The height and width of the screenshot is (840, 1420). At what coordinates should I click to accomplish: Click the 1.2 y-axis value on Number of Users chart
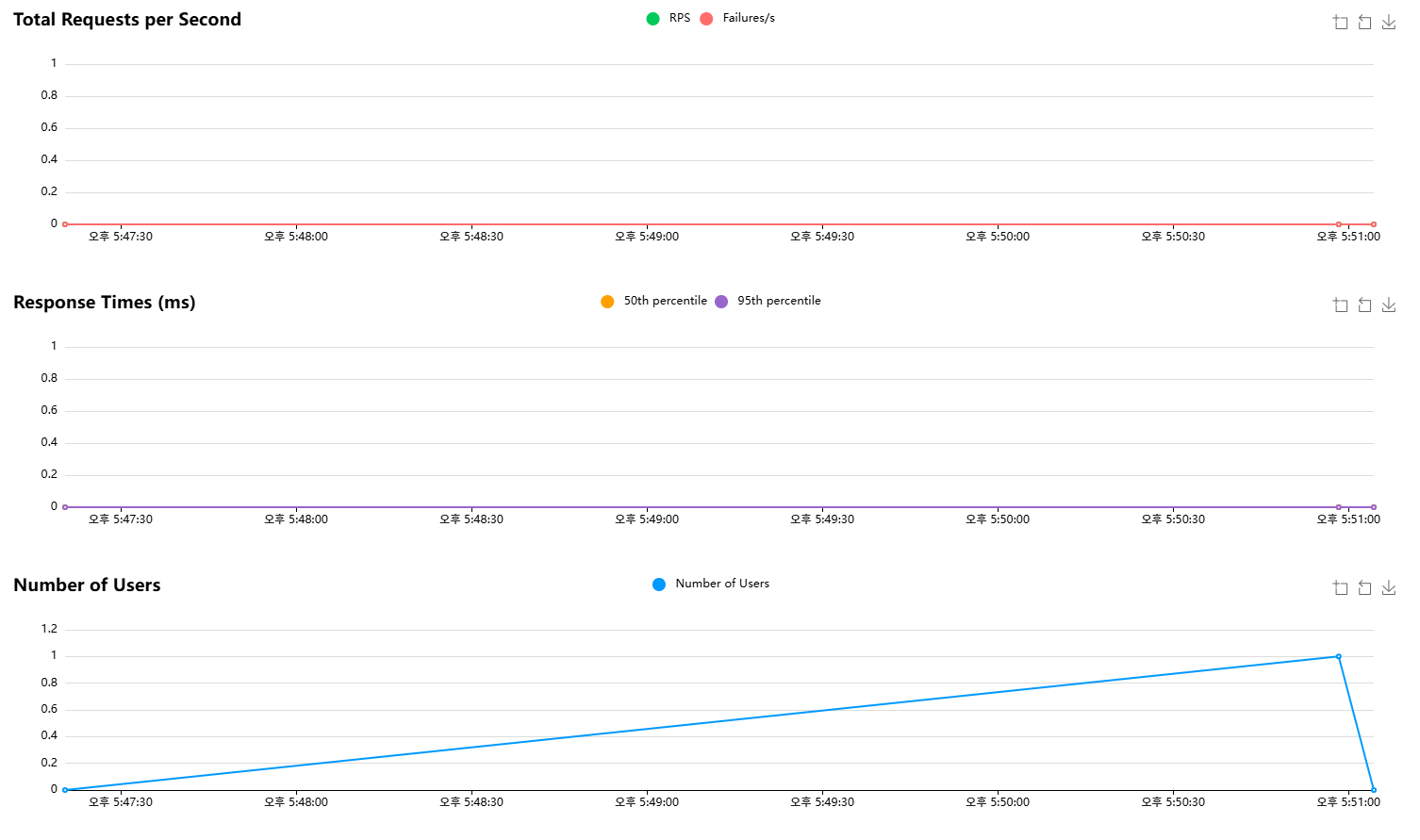pyautogui.click(x=49, y=629)
